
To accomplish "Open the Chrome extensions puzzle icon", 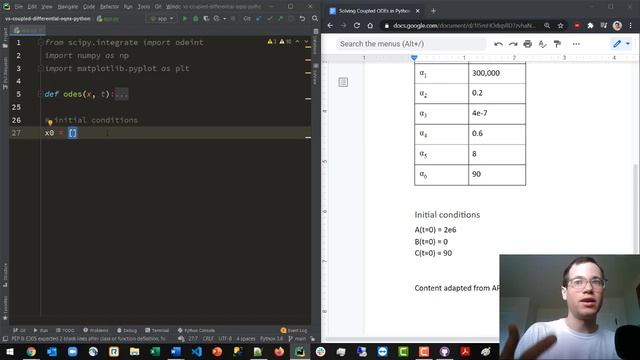I will [x=590, y=26].
